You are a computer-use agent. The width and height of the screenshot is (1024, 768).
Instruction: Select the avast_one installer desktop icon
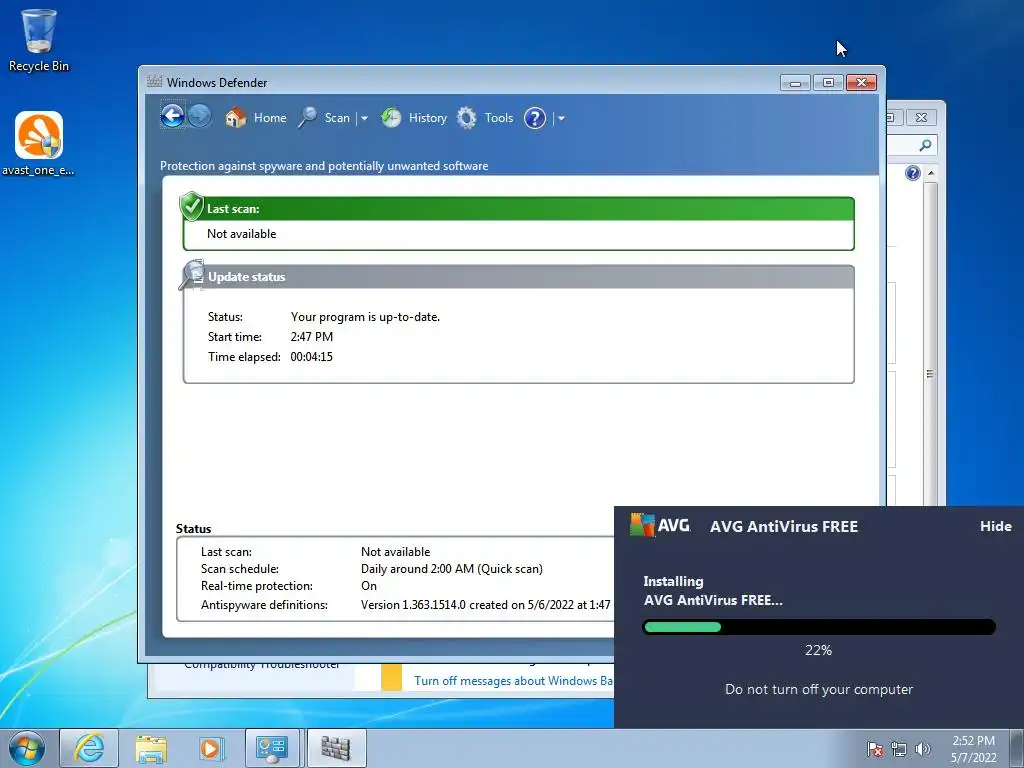pyautogui.click(x=39, y=144)
